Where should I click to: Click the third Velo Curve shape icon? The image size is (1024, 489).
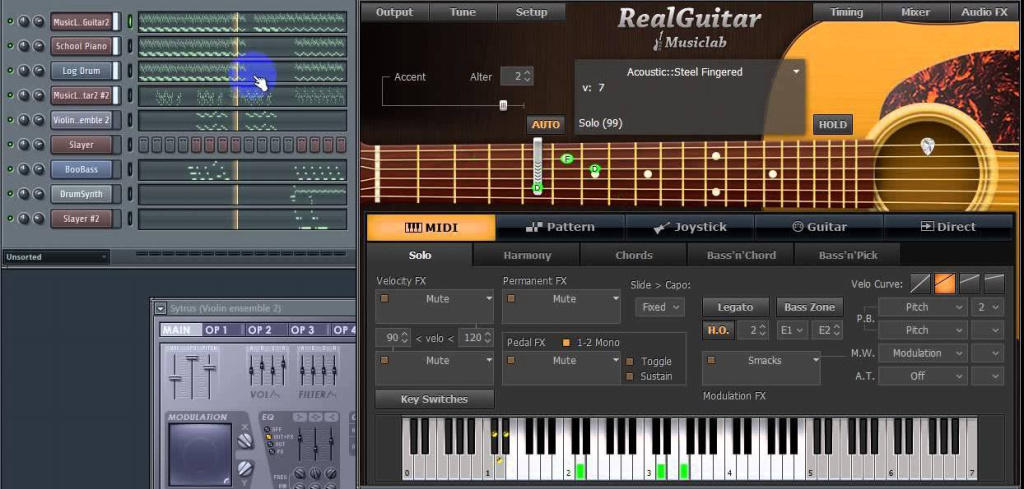(969, 283)
